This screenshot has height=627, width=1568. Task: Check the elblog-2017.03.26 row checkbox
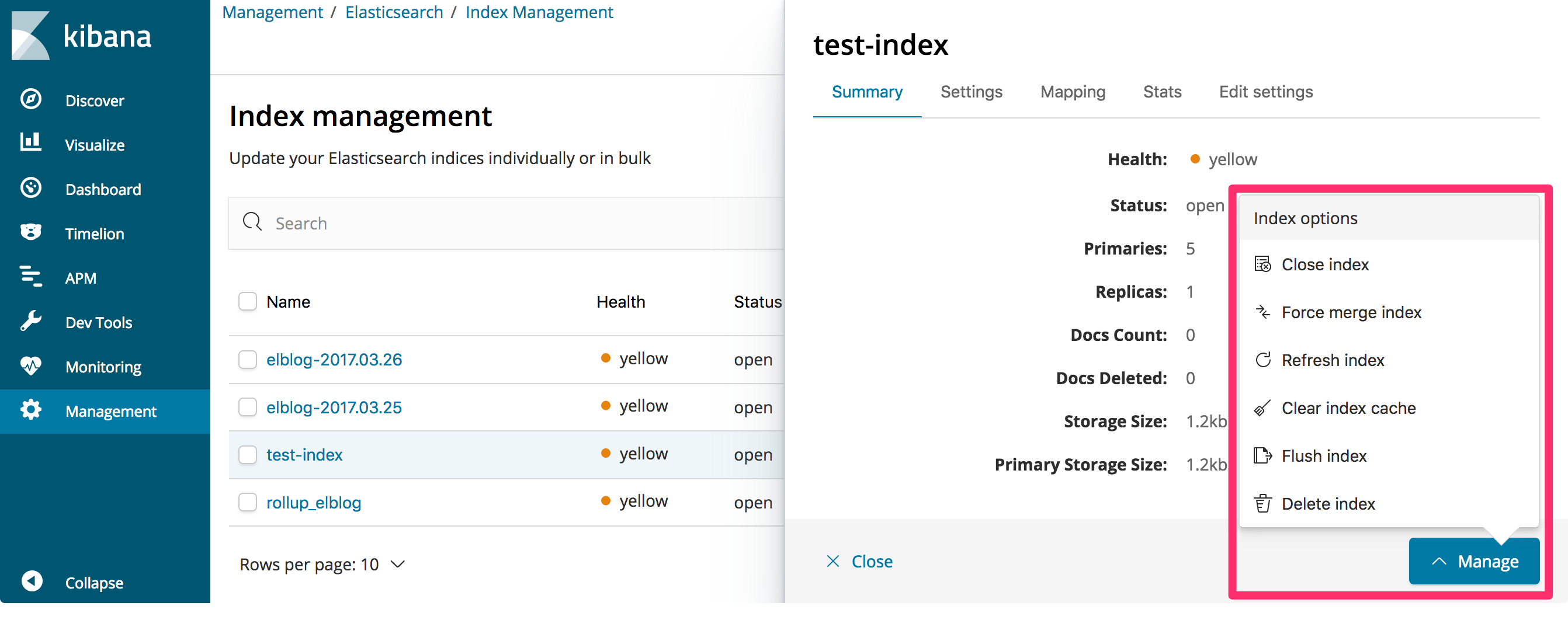click(x=247, y=360)
